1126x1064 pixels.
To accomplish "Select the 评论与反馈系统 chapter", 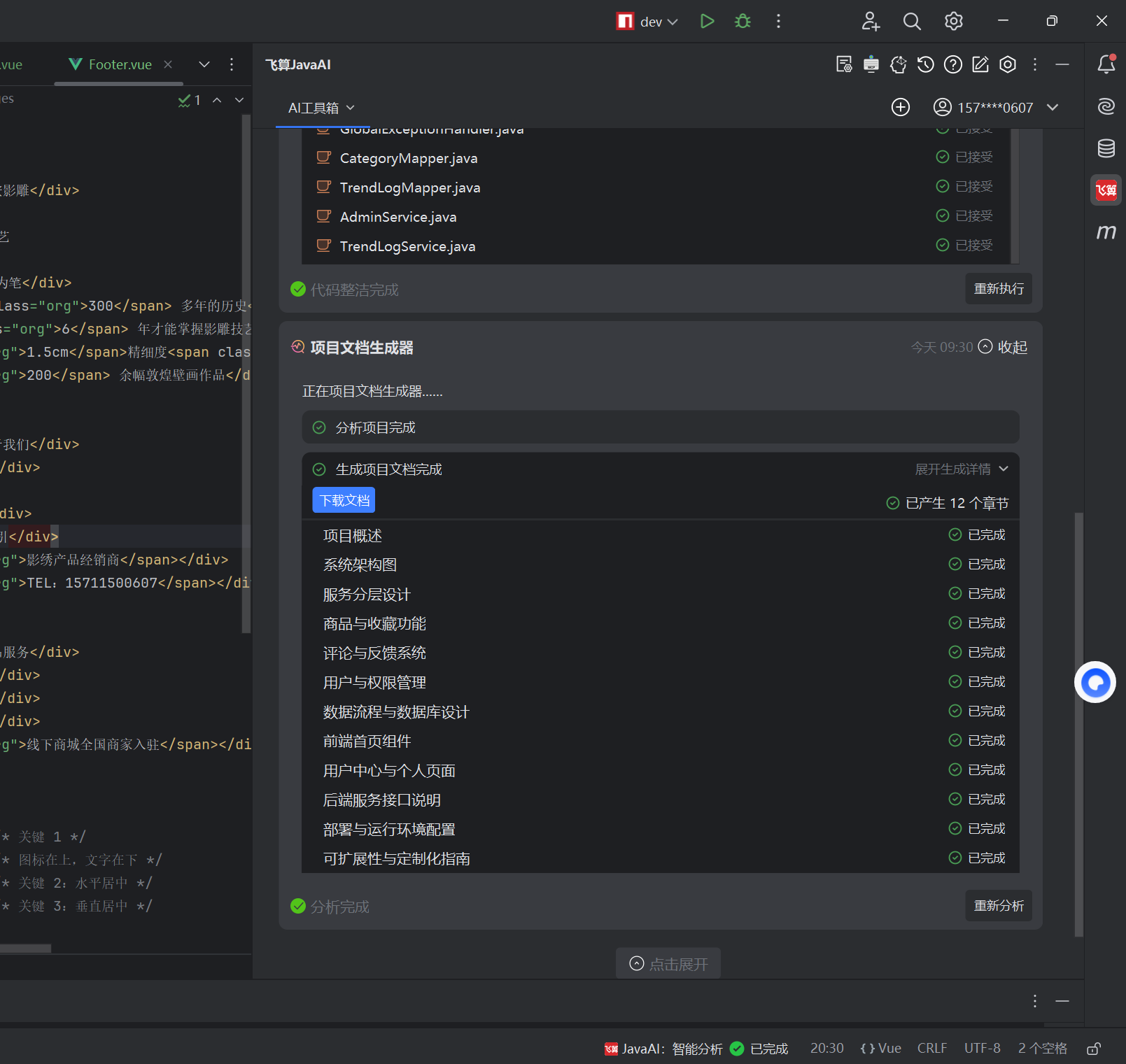I will tap(374, 653).
